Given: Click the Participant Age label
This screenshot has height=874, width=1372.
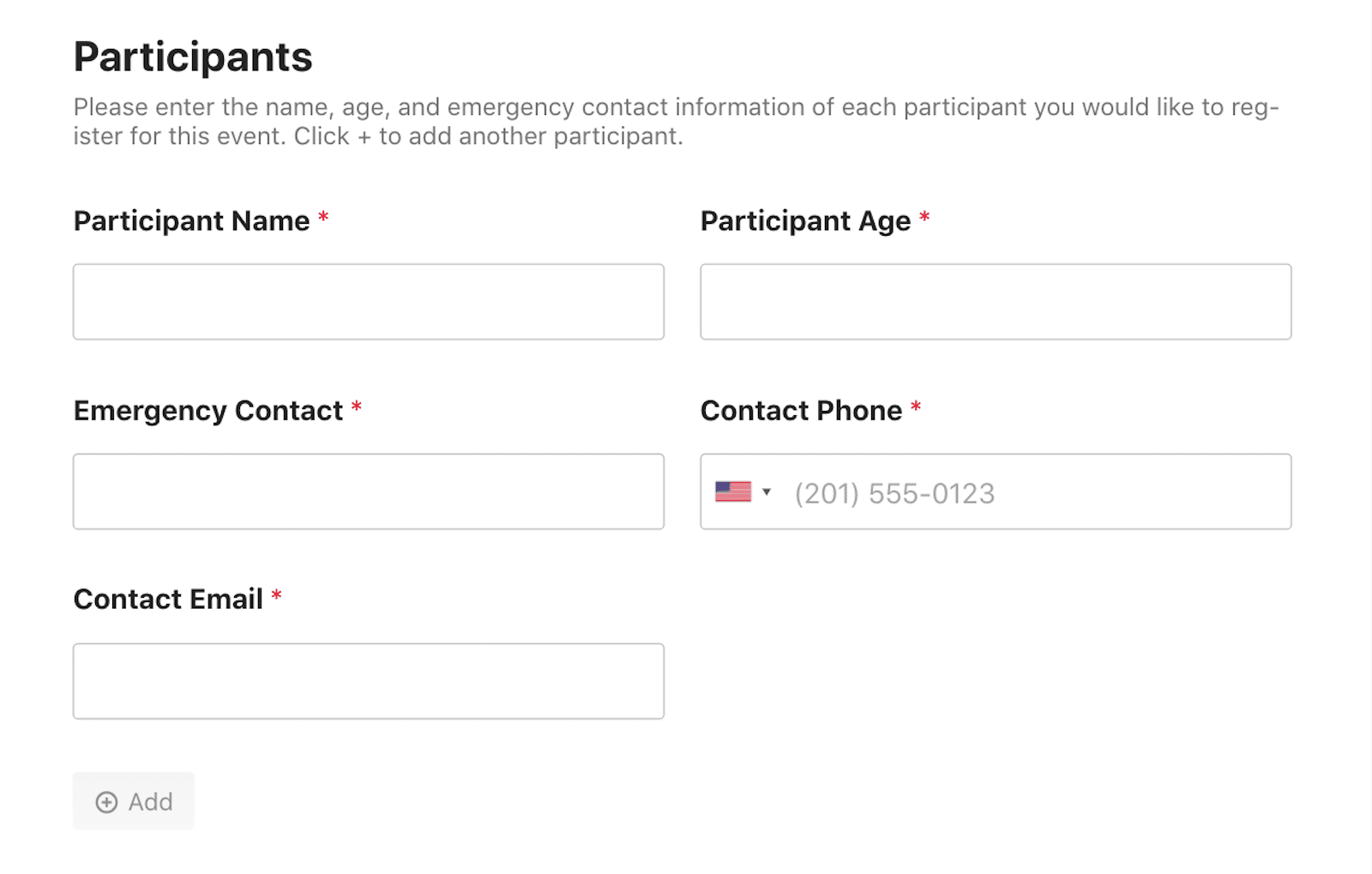Looking at the screenshot, I should tap(805, 221).
